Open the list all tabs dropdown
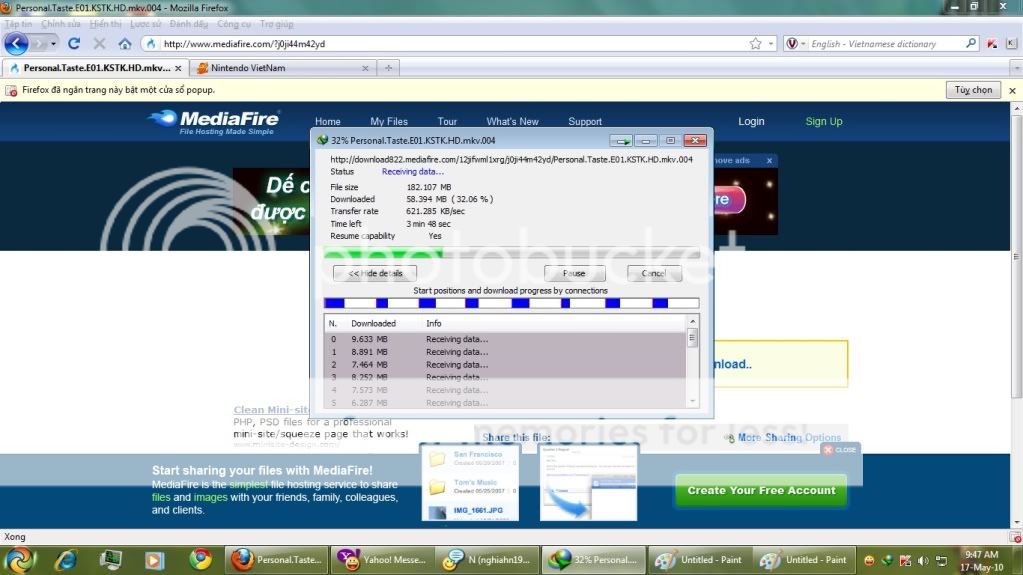The width and height of the screenshot is (1023, 575). pos(1016,68)
